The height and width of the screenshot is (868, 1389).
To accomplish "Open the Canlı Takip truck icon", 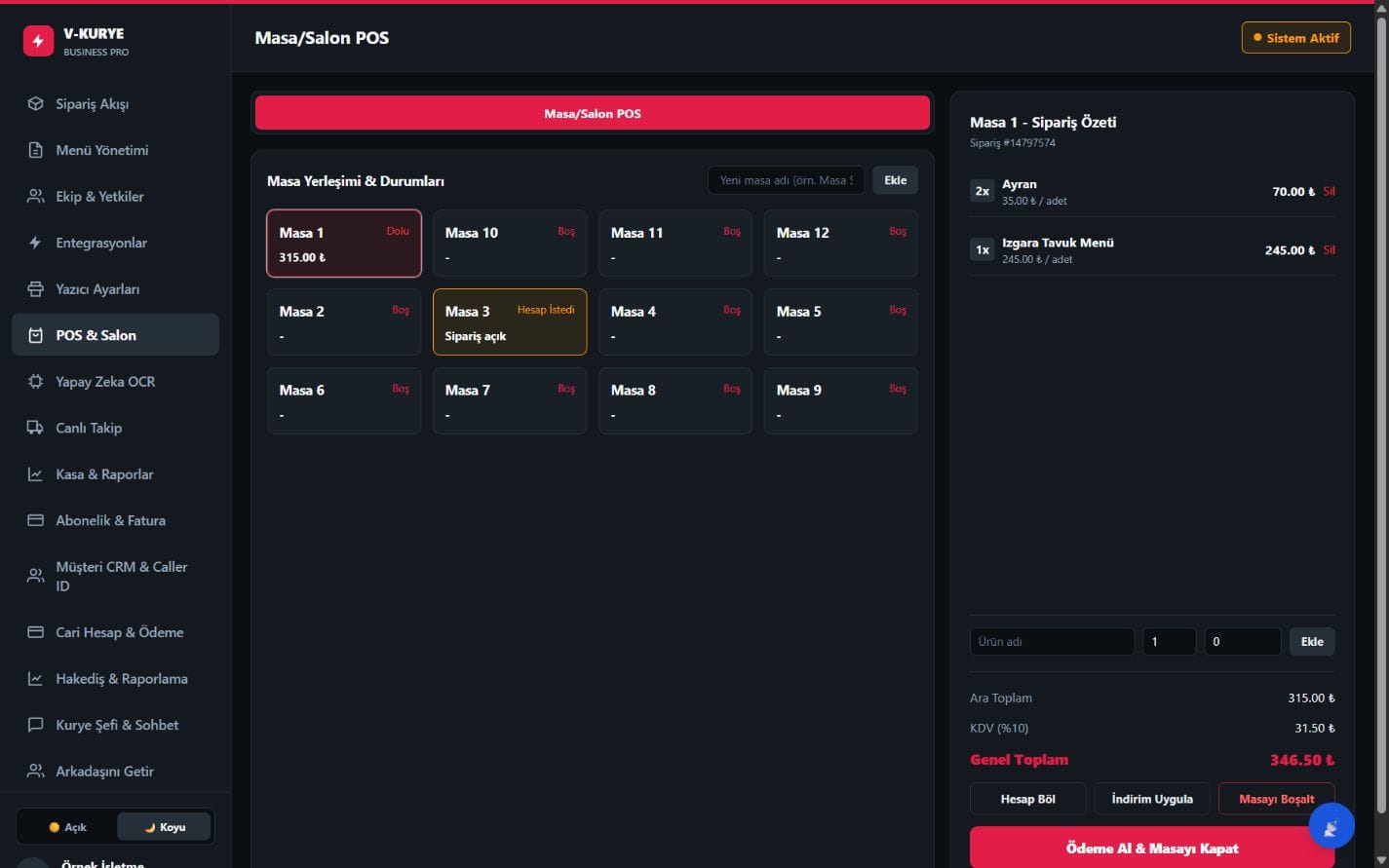I will [35, 428].
